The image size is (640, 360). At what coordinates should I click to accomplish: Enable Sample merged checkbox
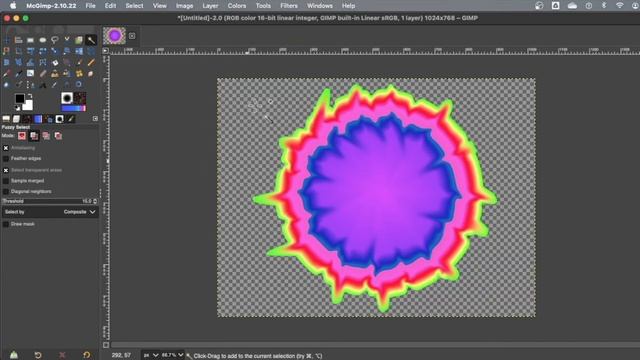tap(6, 181)
